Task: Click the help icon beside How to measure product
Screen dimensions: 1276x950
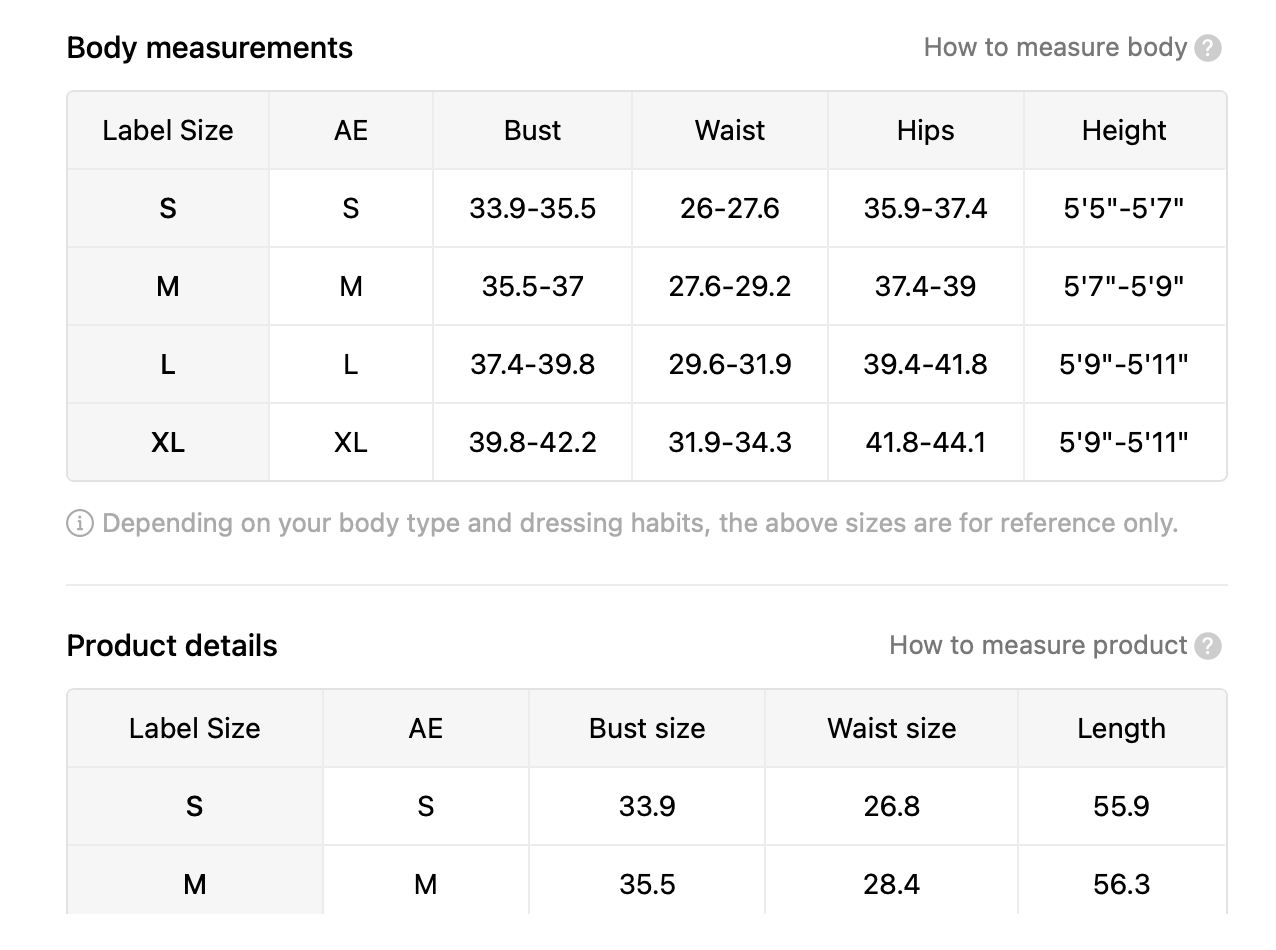Action: [x=1208, y=646]
